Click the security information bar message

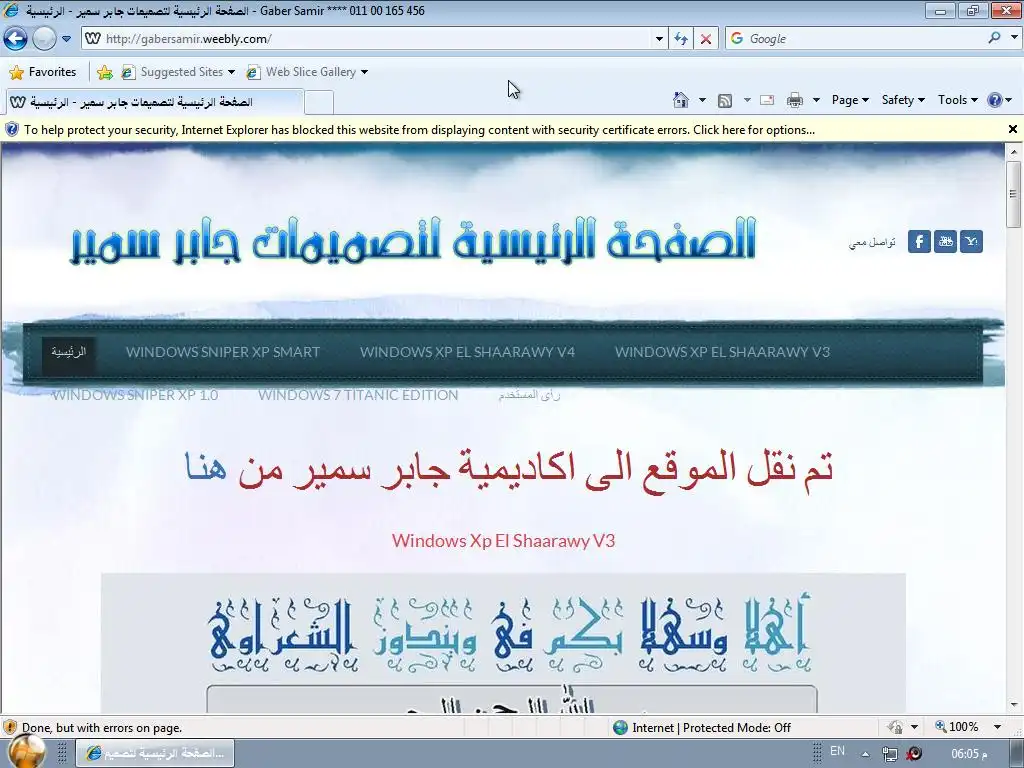419,130
